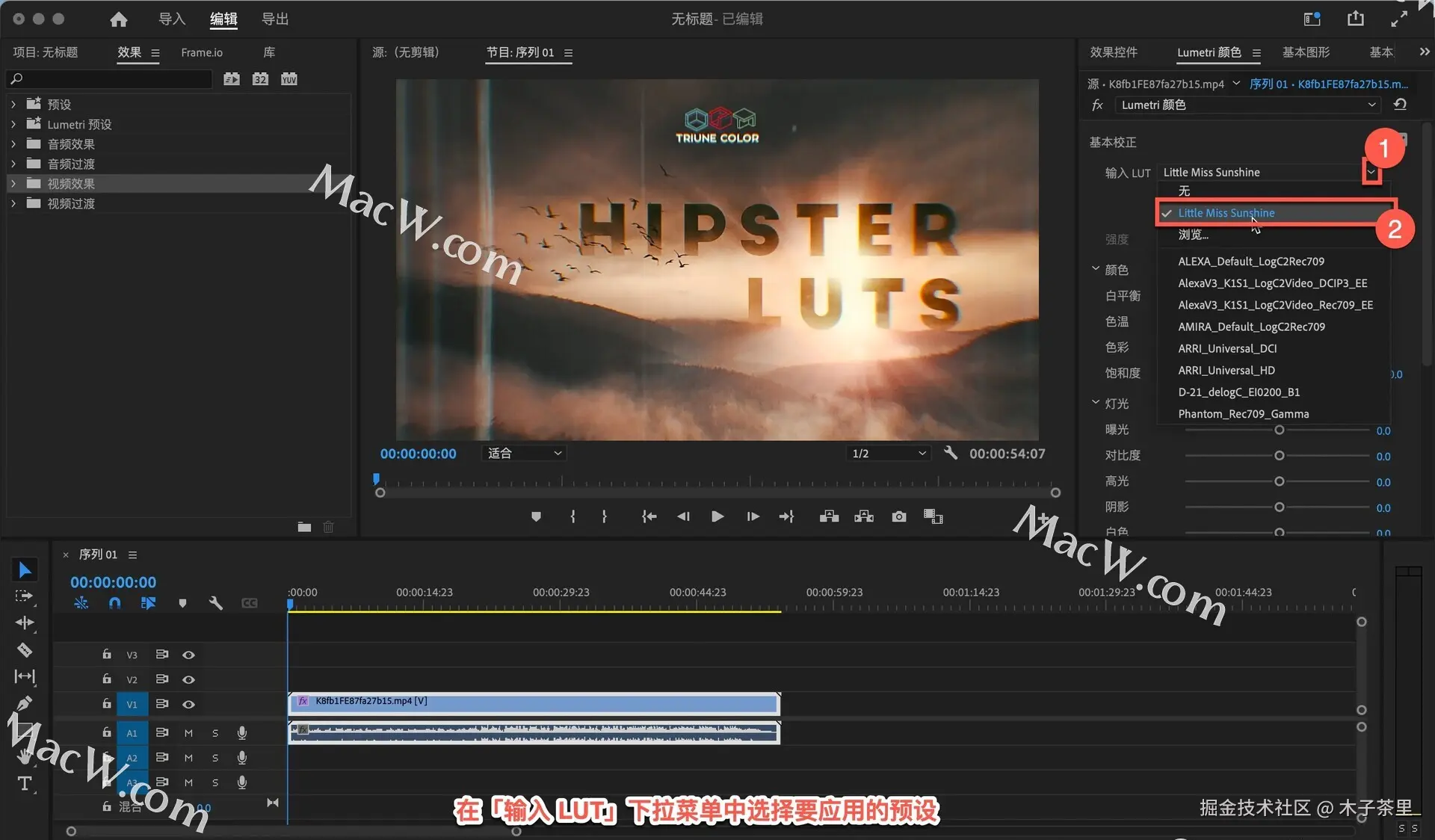Expand the Lumetri 预设 folder
This screenshot has width=1435, height=840.
click(x=13, y=124)
